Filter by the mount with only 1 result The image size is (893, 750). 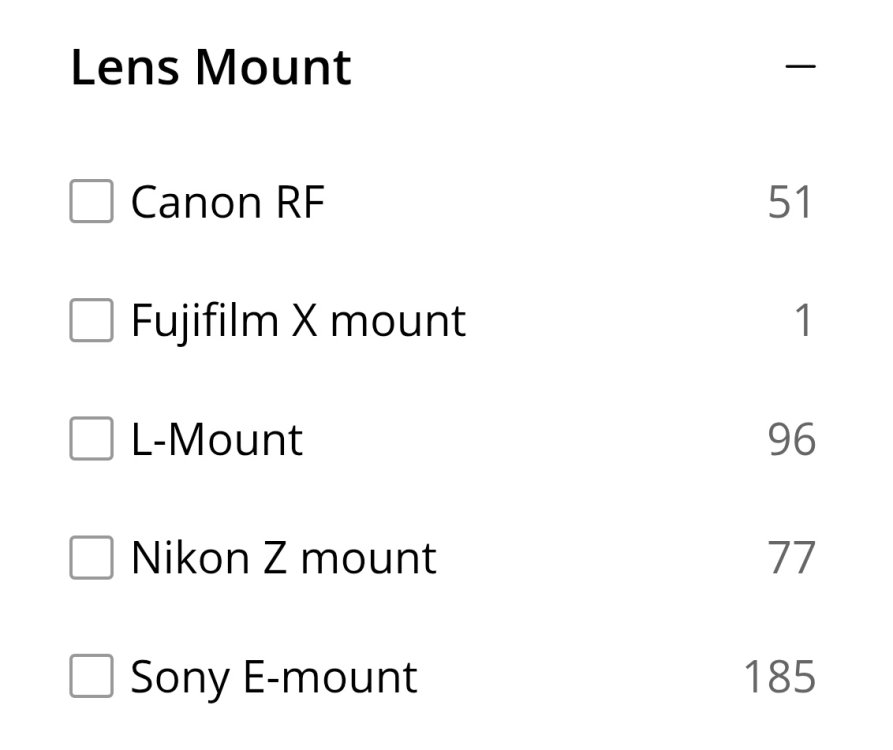point(91,321)
